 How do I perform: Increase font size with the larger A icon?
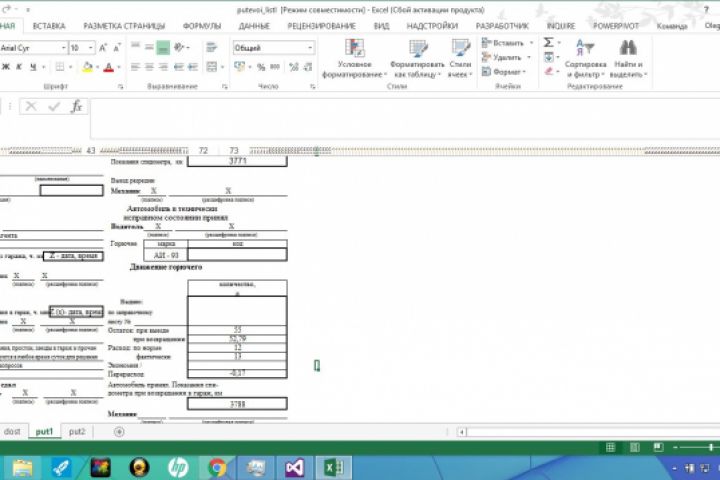pos(103,48)
